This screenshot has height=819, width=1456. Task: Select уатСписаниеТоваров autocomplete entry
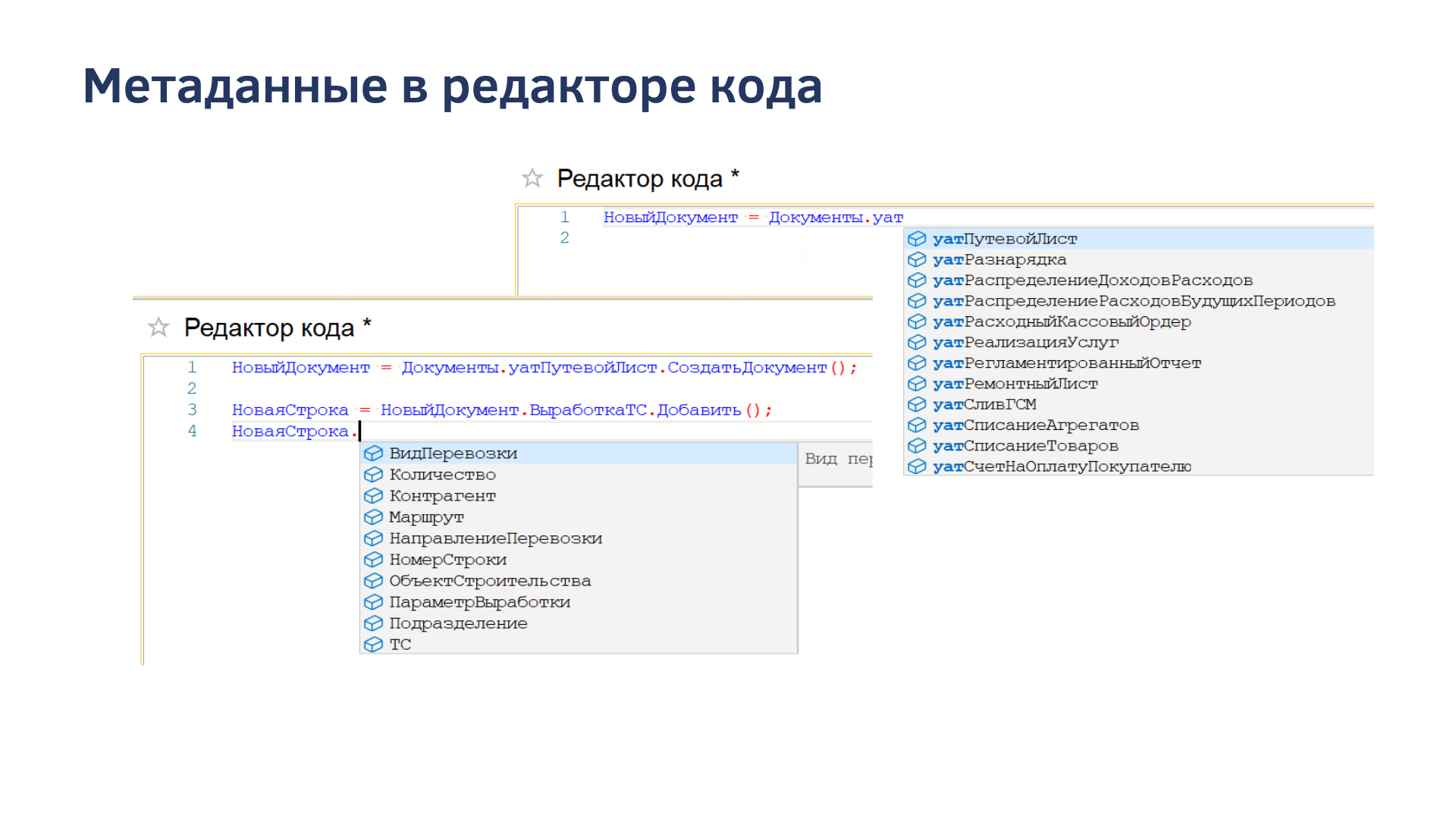pyautogui.click(x=1025, y=447)
